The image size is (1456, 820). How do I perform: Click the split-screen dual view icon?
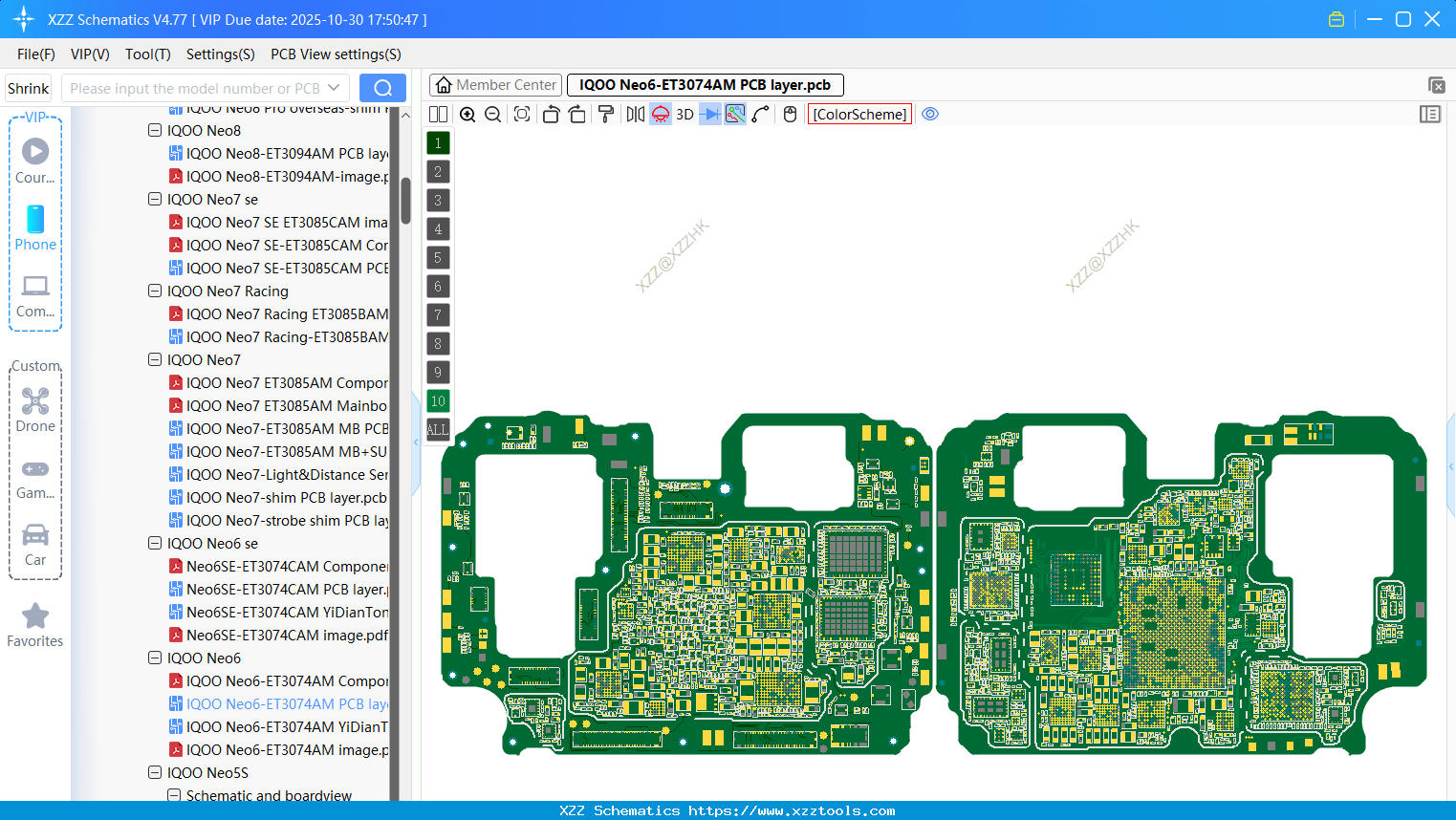[438, 114]
